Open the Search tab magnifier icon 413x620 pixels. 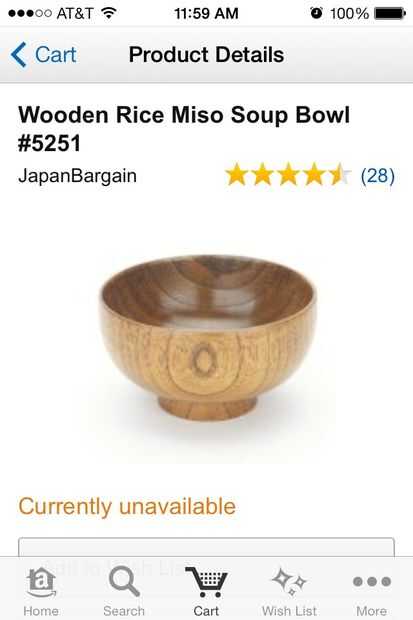tap(124, 581)
